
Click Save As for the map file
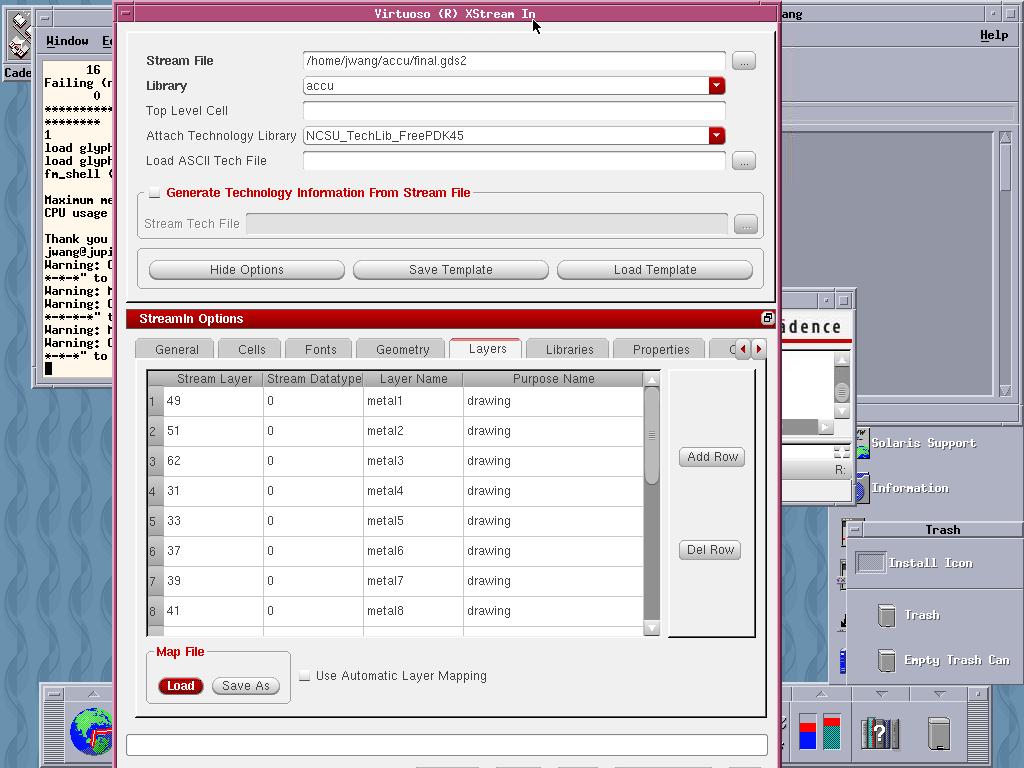[x=246, y=686]
